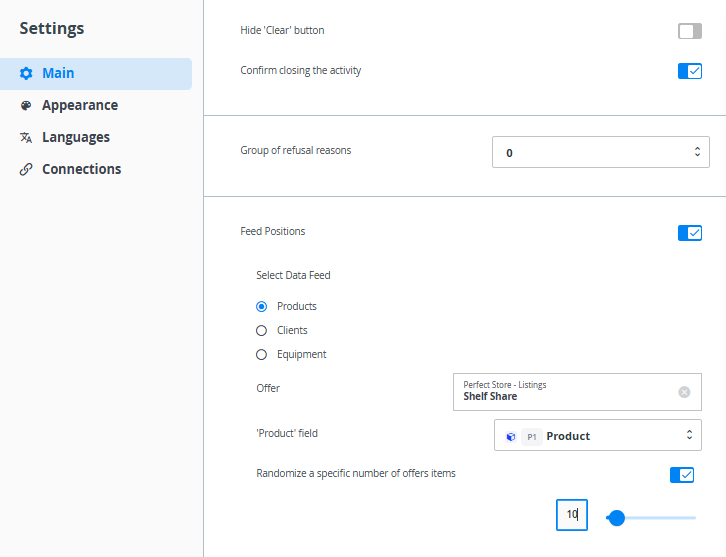Switch to the Languages settings section
Screen dimensions: 726x557
coord(75,138)
